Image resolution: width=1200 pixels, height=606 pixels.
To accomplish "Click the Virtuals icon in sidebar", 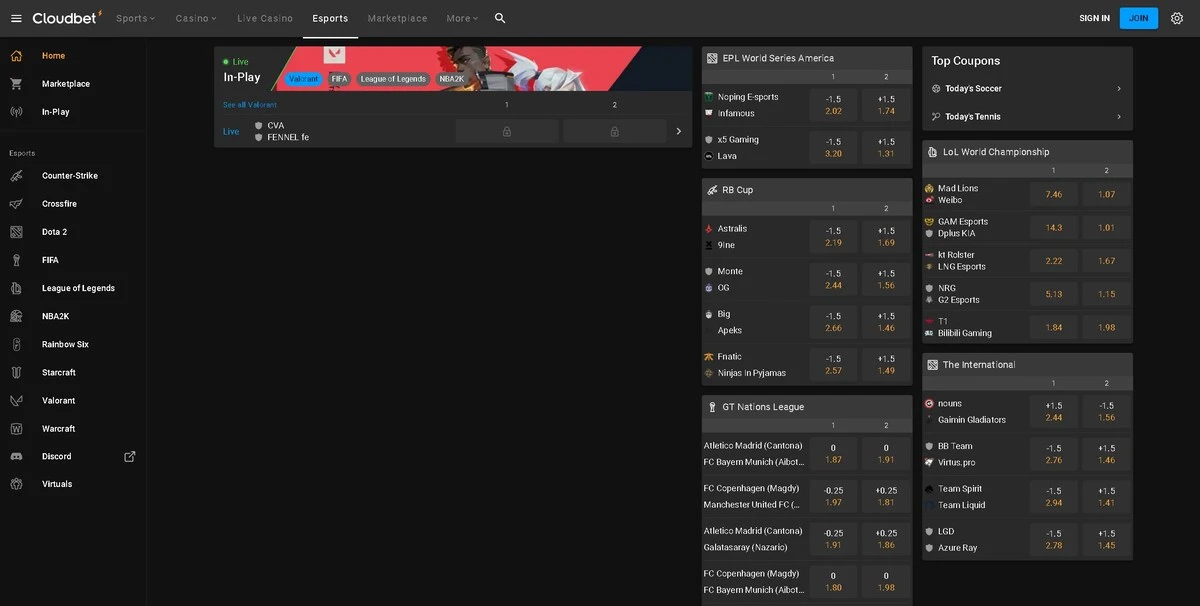I will point(16,484).
